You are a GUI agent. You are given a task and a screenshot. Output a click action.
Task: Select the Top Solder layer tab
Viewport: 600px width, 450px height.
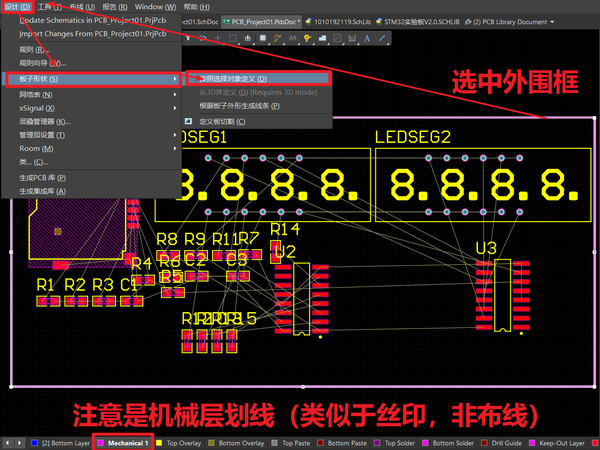(395, 443)
